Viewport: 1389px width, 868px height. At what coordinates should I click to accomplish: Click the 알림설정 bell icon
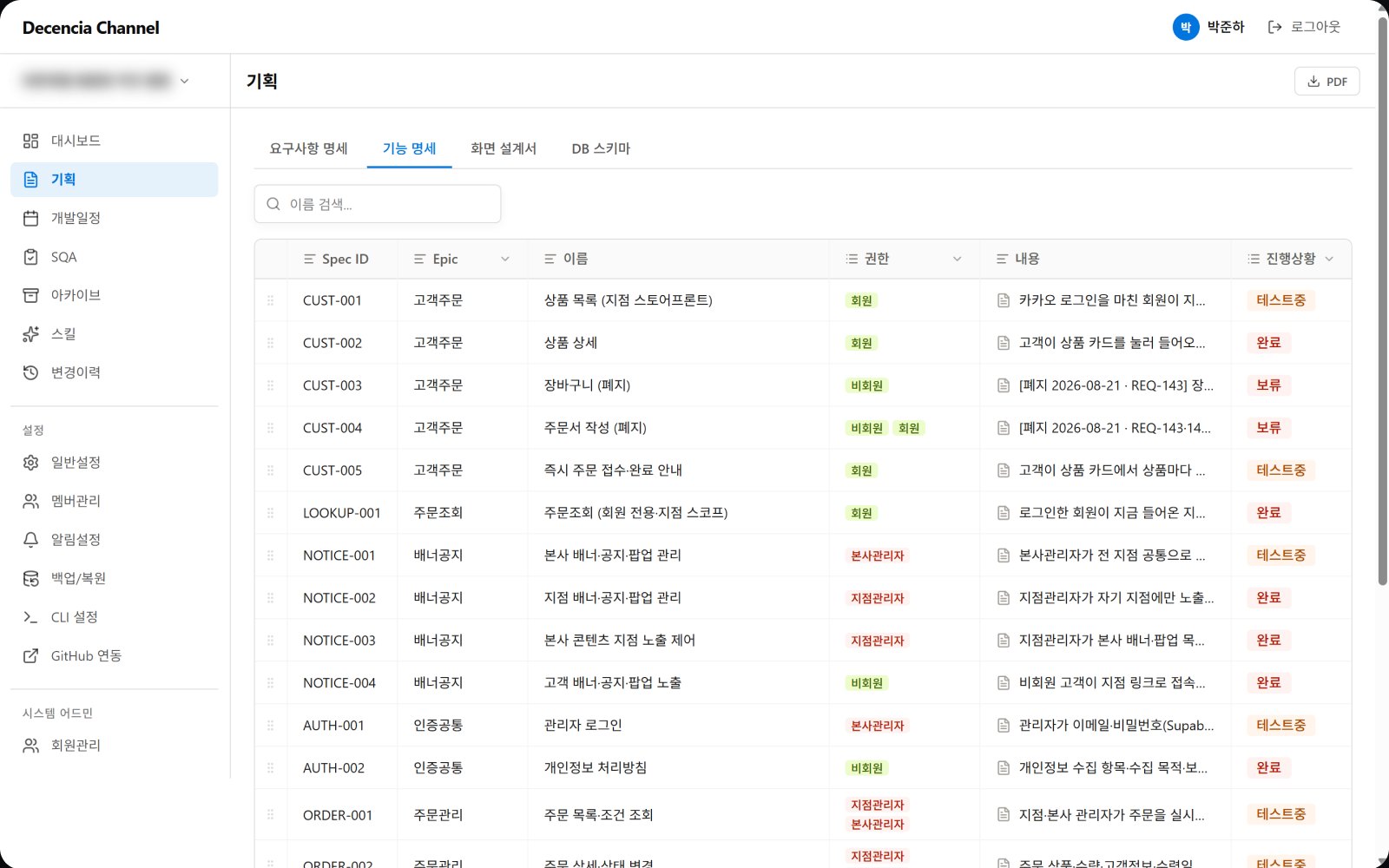point(31,540)
